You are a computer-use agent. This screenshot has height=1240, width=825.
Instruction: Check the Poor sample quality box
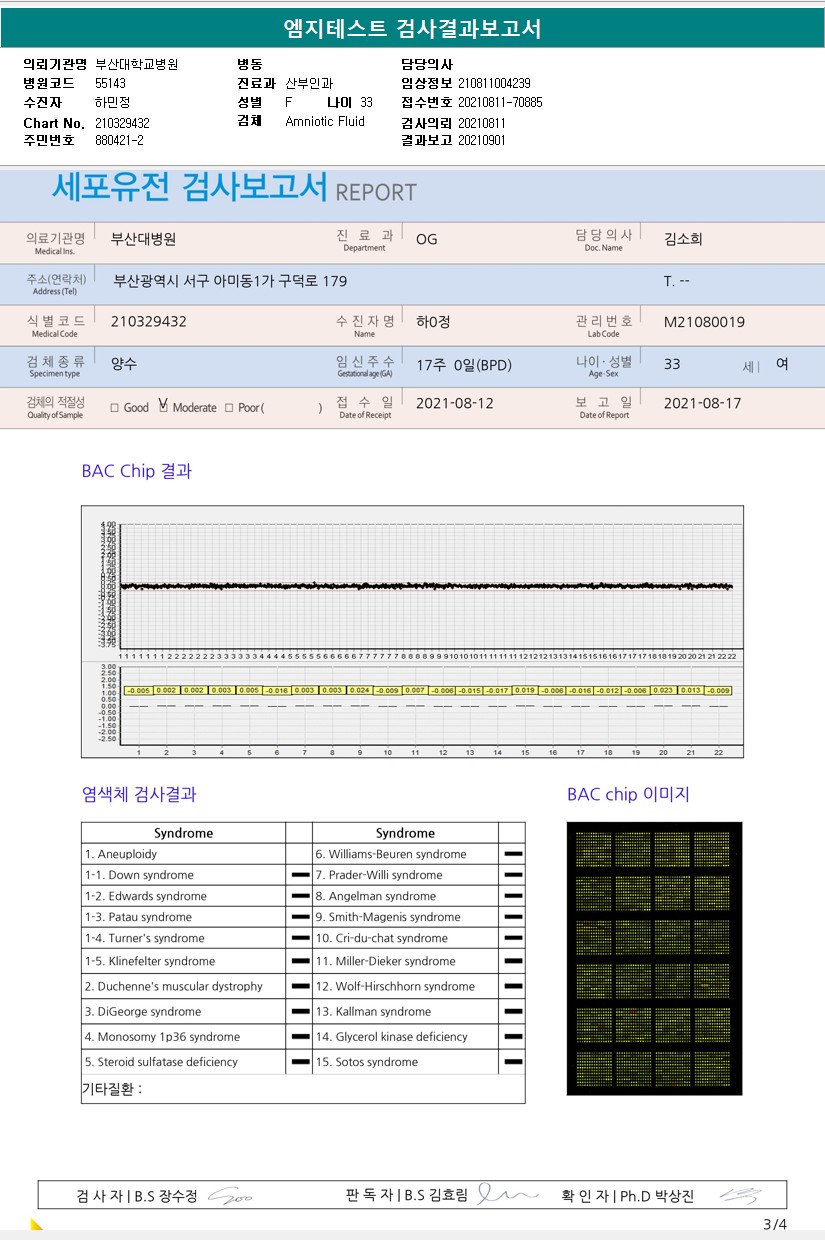pyautogui.click(x=229, y=408)
